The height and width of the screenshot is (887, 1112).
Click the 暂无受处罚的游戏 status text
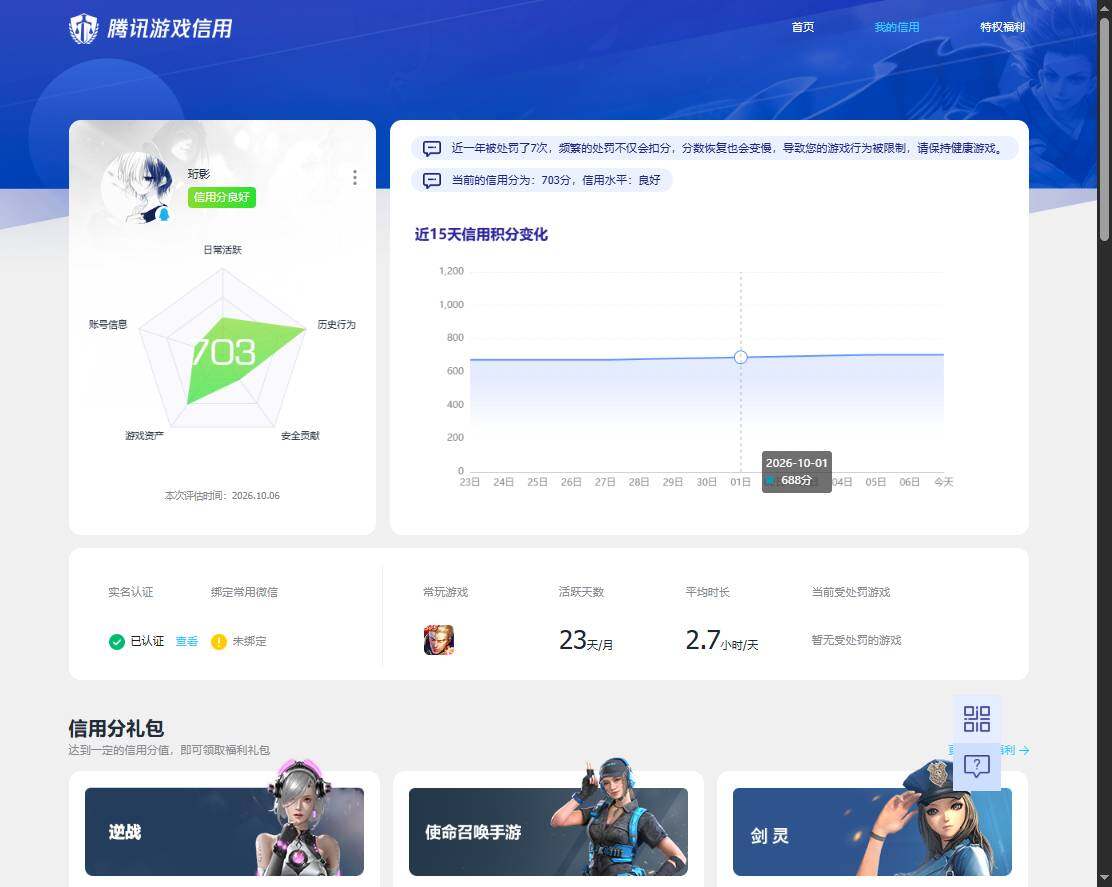click(x=856, y=640)
